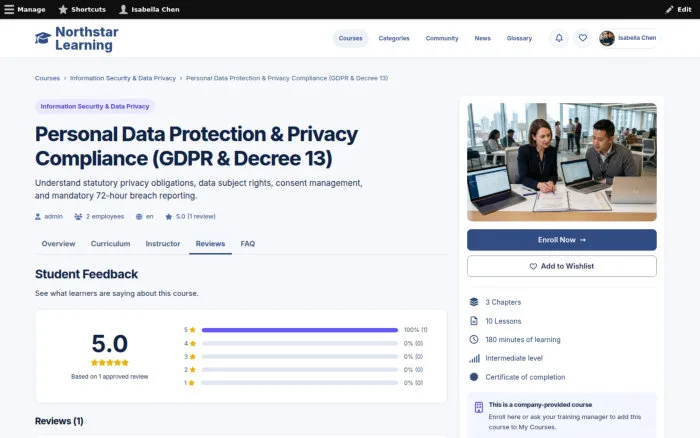Click the "admin" author text

tap(54, 217)
